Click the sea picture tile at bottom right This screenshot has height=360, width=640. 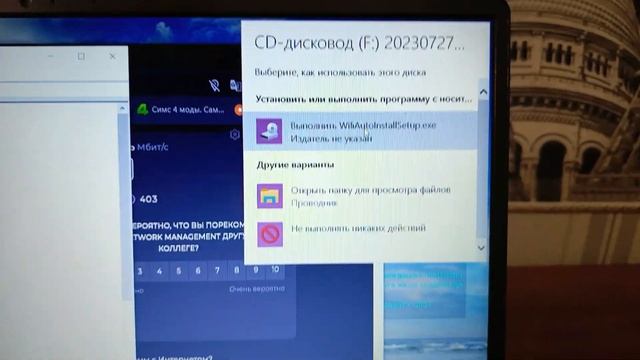tap(435, 311)
